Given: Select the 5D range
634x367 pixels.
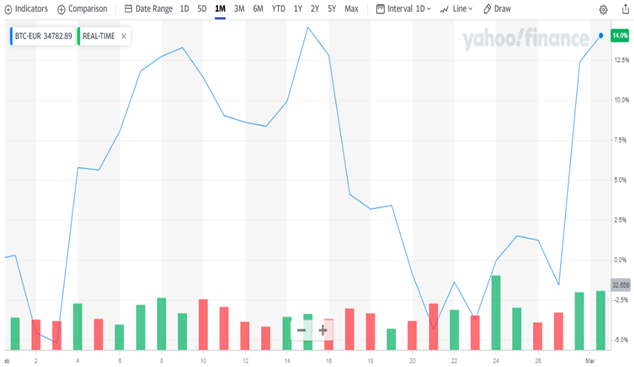Looking at the screenshot, I should pyautogui.click(x=202, y=9).
